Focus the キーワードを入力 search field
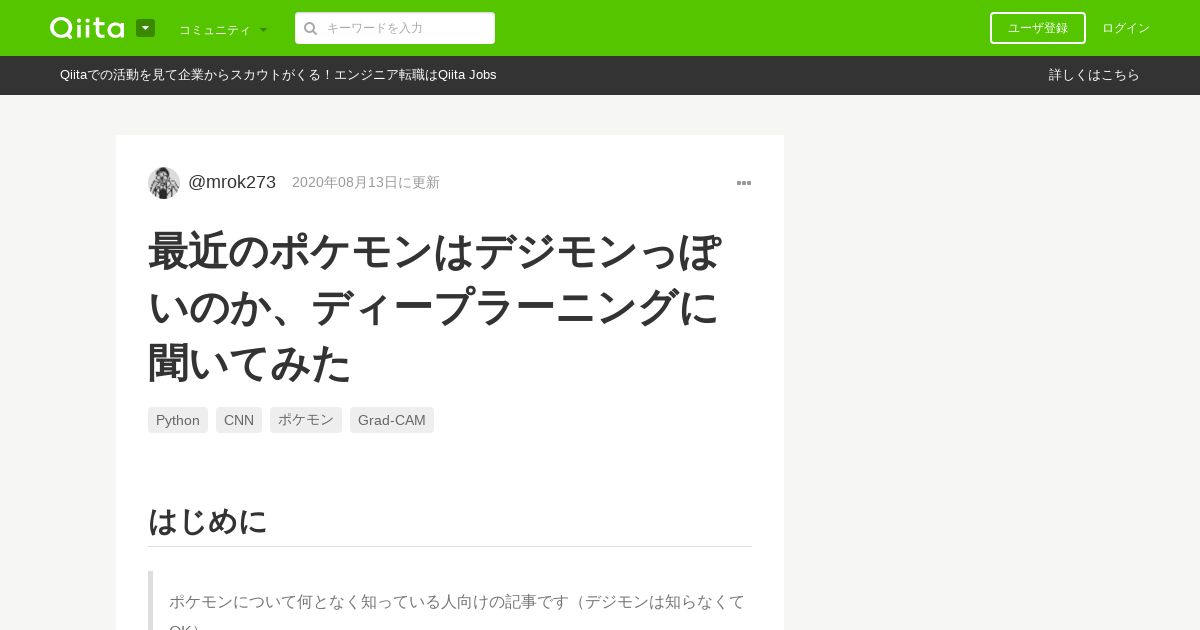Screen dimensions: 1200x630 (395, 28)
